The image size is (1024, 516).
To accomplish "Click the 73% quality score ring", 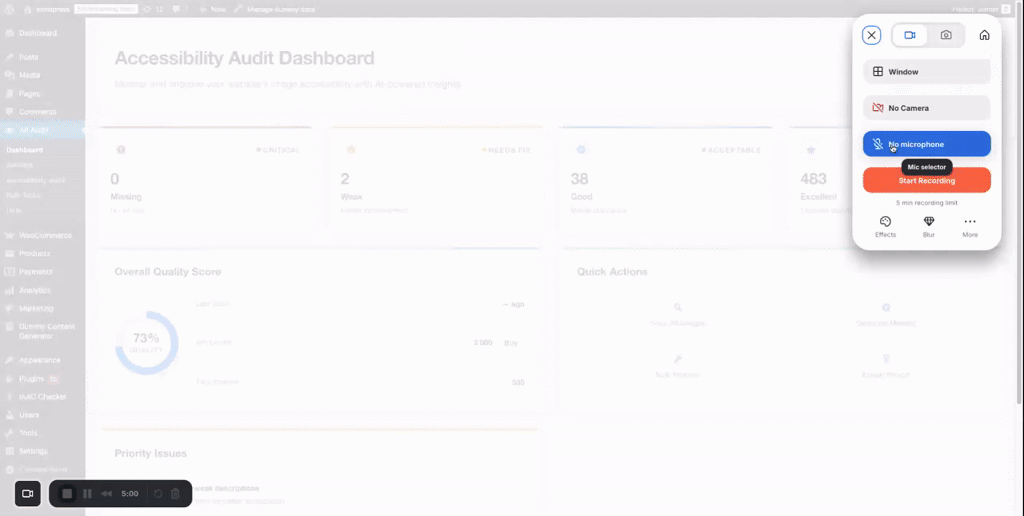I will [x=146, y=342].
